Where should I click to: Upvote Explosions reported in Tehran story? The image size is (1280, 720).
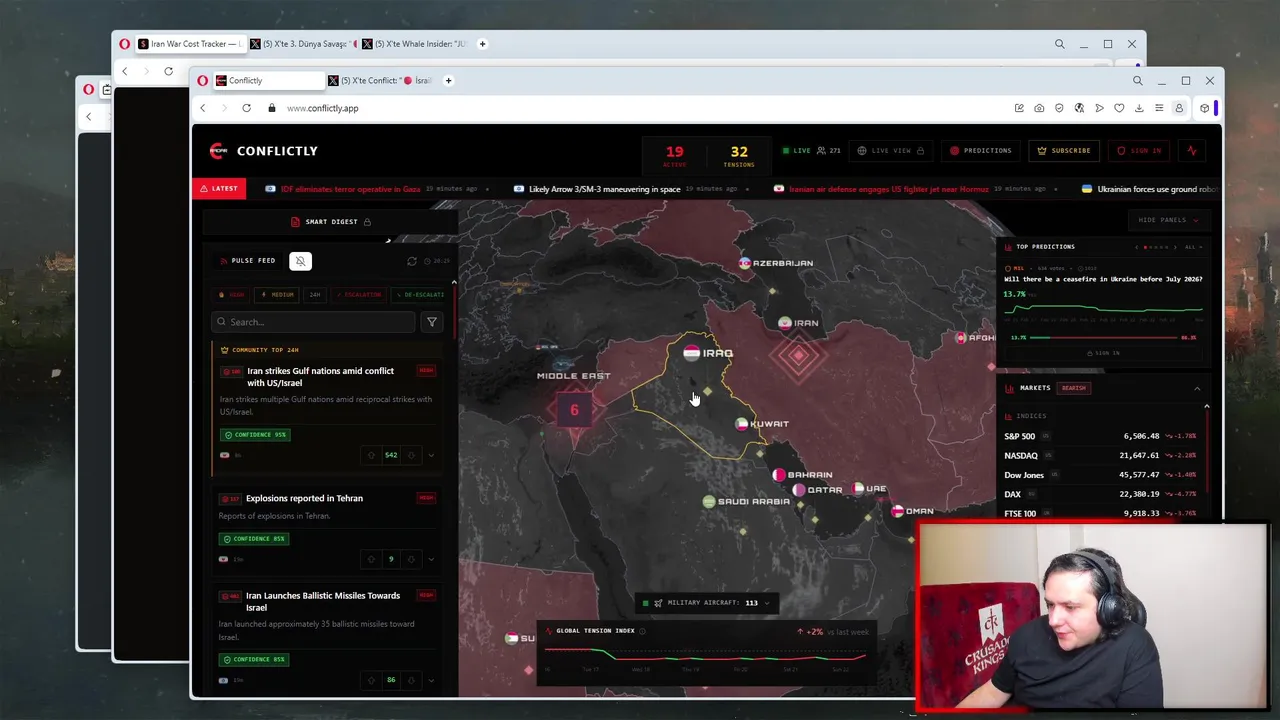371,559
